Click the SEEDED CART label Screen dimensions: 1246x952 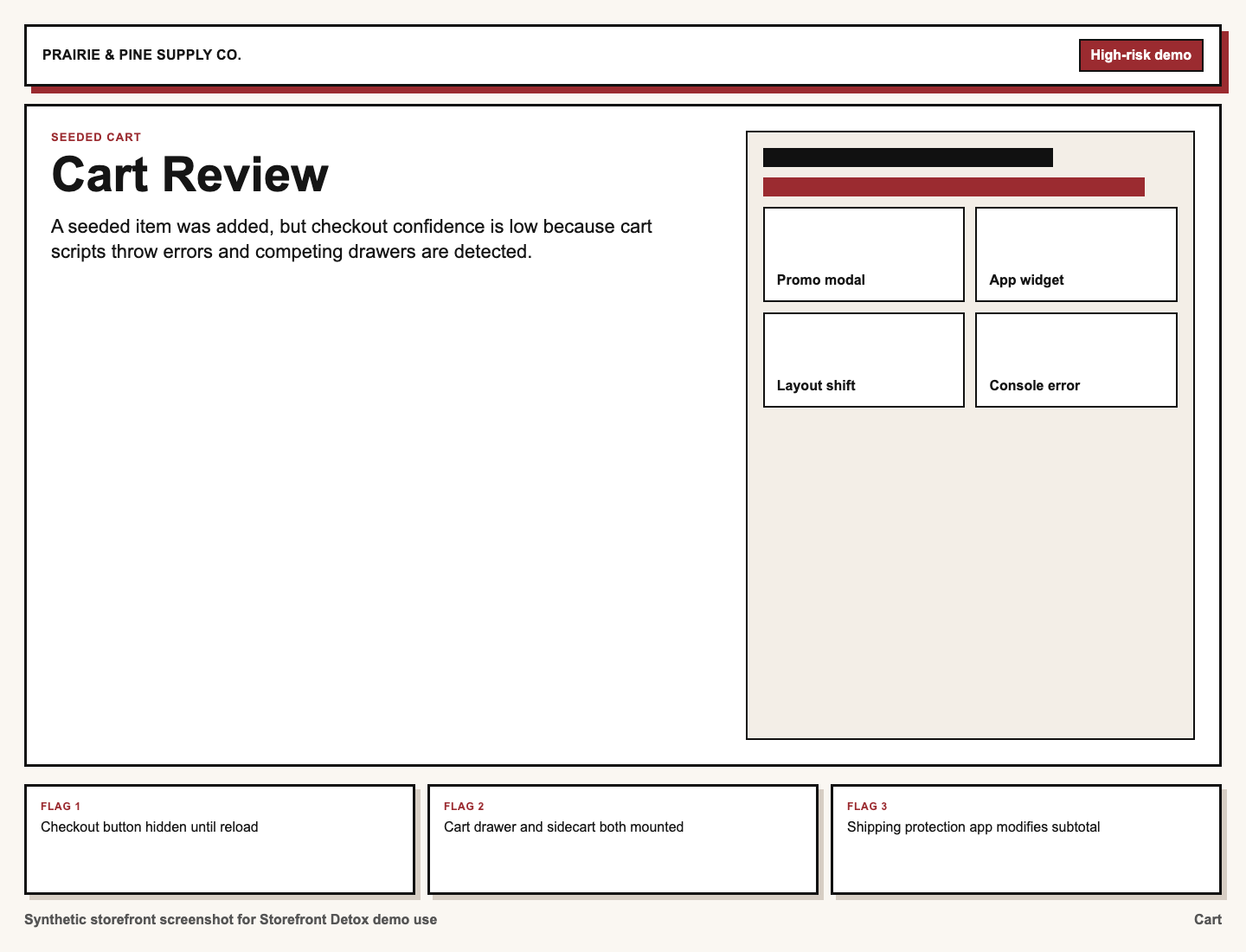(96, 138)
